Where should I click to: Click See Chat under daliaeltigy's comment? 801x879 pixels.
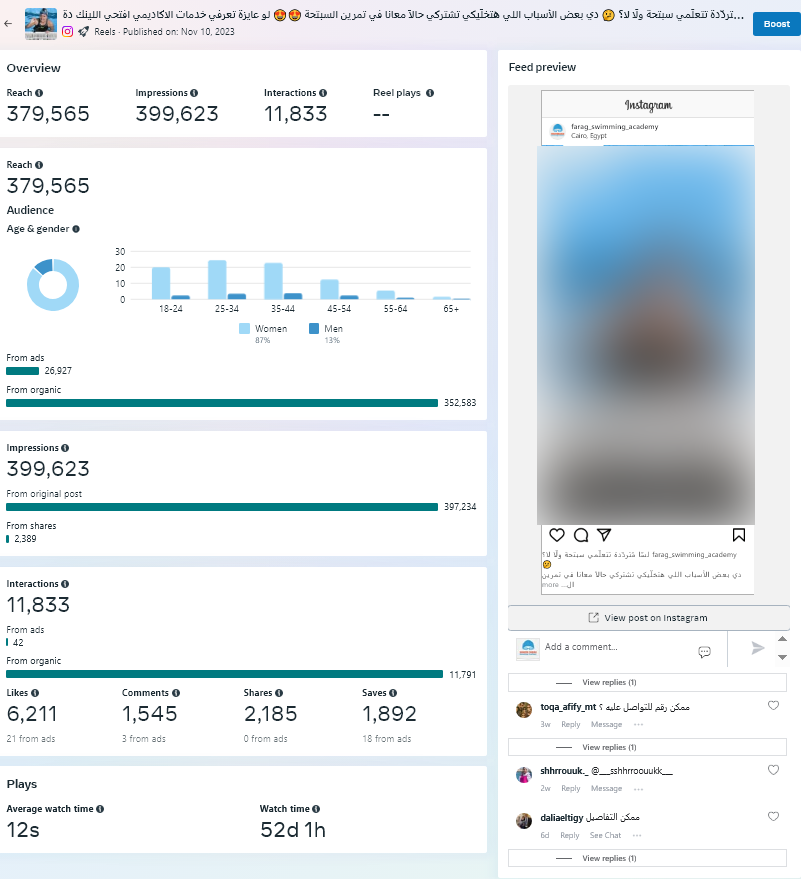click(x=605, y=835)
